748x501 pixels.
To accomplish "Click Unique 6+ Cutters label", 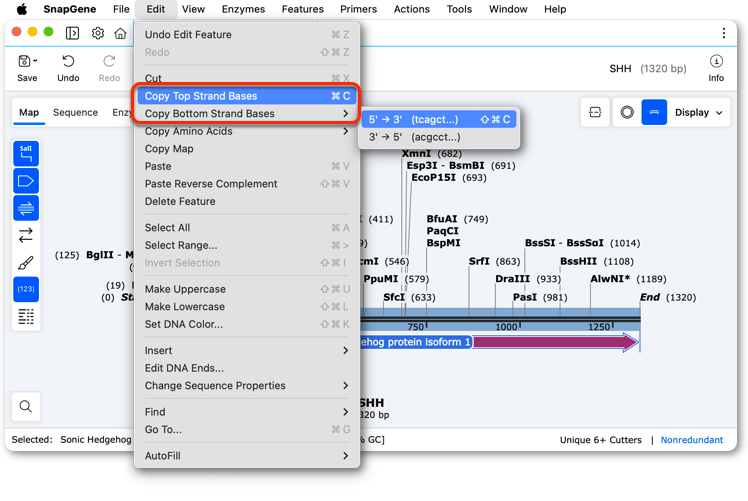I will 601,440.
